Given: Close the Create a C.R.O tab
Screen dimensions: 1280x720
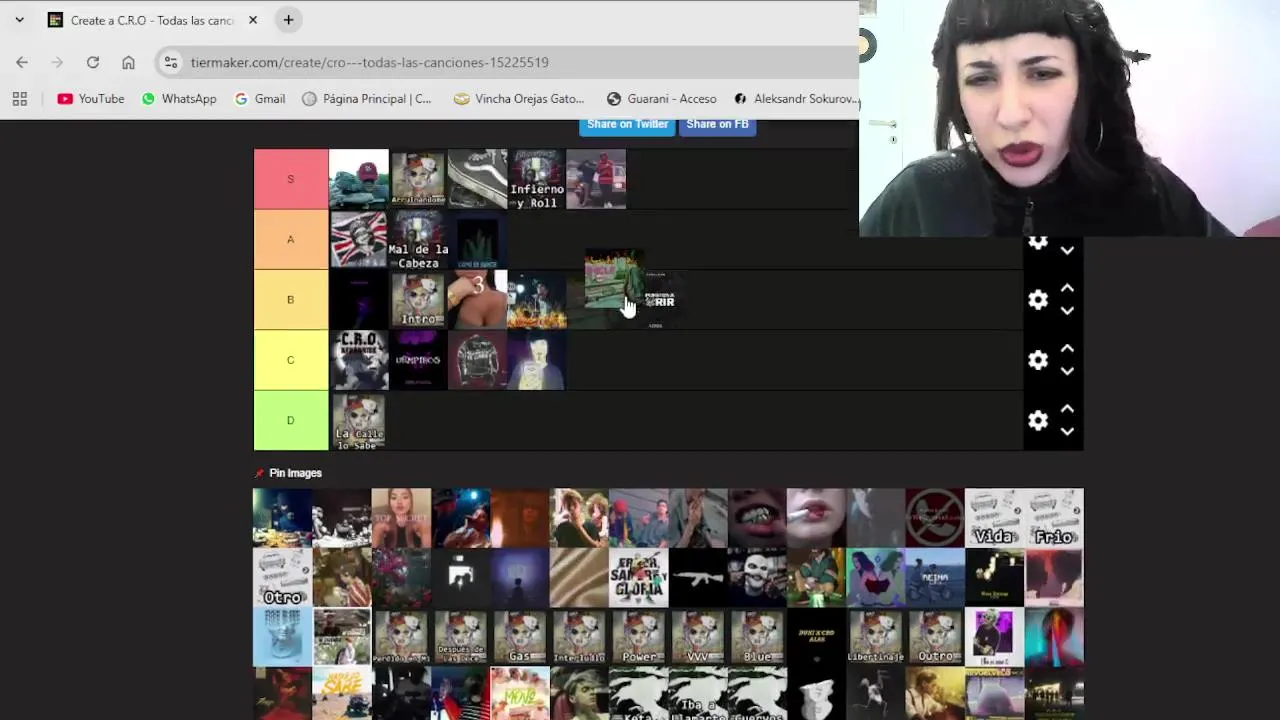Looking at the screenshot, I should tap(253, 20).
